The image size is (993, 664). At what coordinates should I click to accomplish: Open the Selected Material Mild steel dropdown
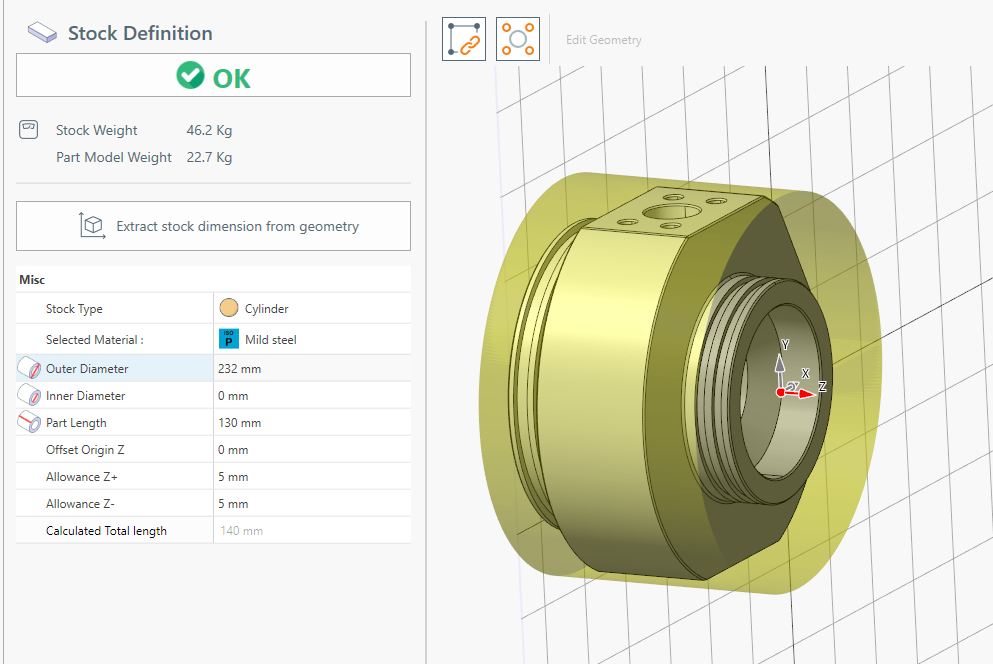coord(311,339)
